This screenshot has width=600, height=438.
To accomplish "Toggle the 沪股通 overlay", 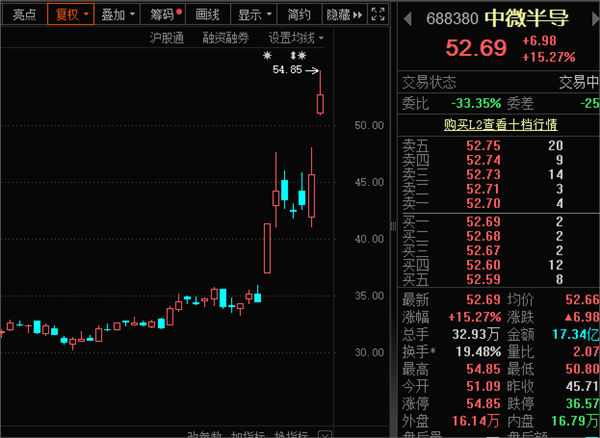I will click(x=167, y=38).
